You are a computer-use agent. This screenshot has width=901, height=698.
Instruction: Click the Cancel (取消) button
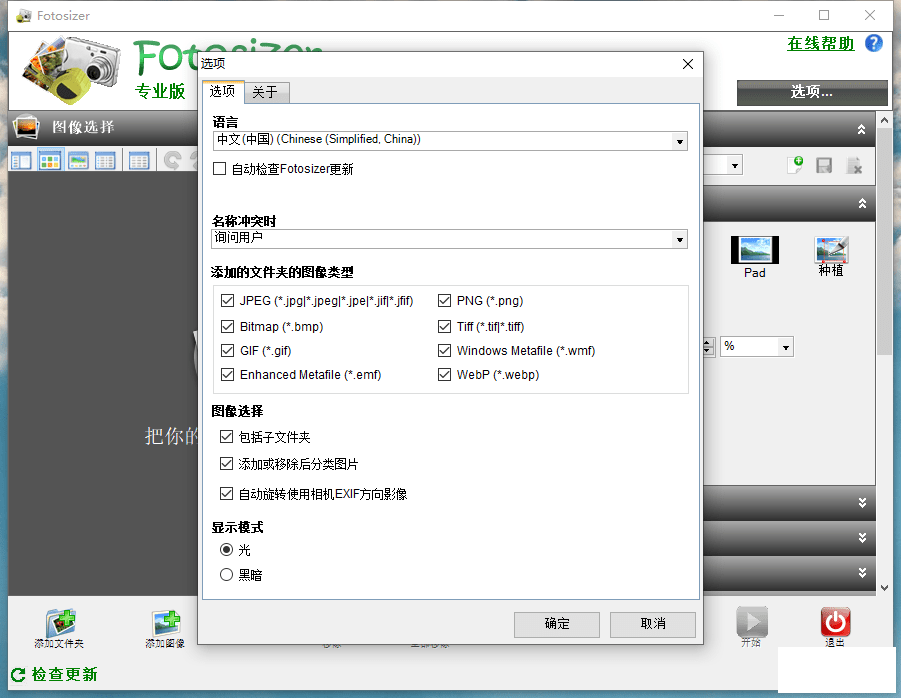(652, 624)
